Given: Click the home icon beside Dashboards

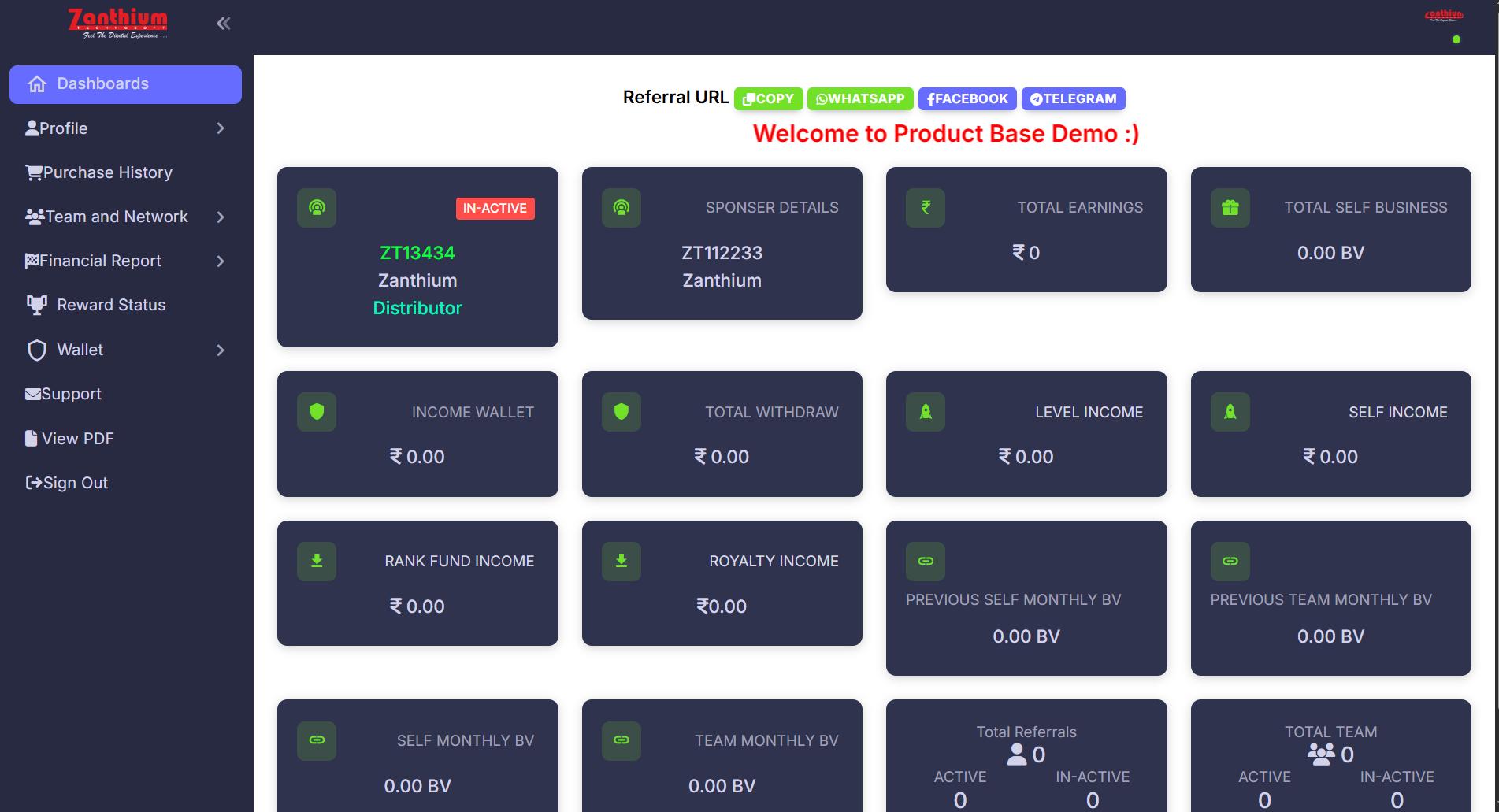Looking at the screenshot, I should tap(37, 84).
